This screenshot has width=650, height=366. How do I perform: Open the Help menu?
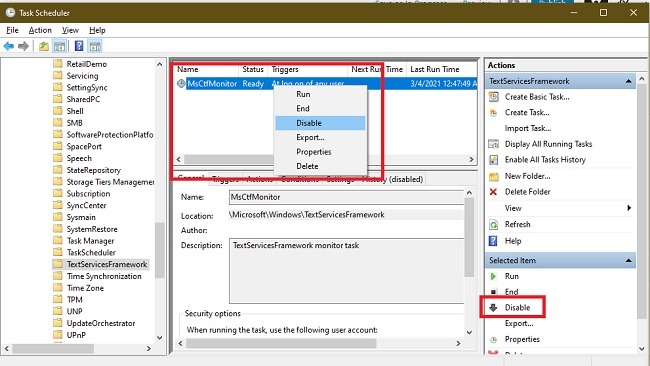(97, 30)
